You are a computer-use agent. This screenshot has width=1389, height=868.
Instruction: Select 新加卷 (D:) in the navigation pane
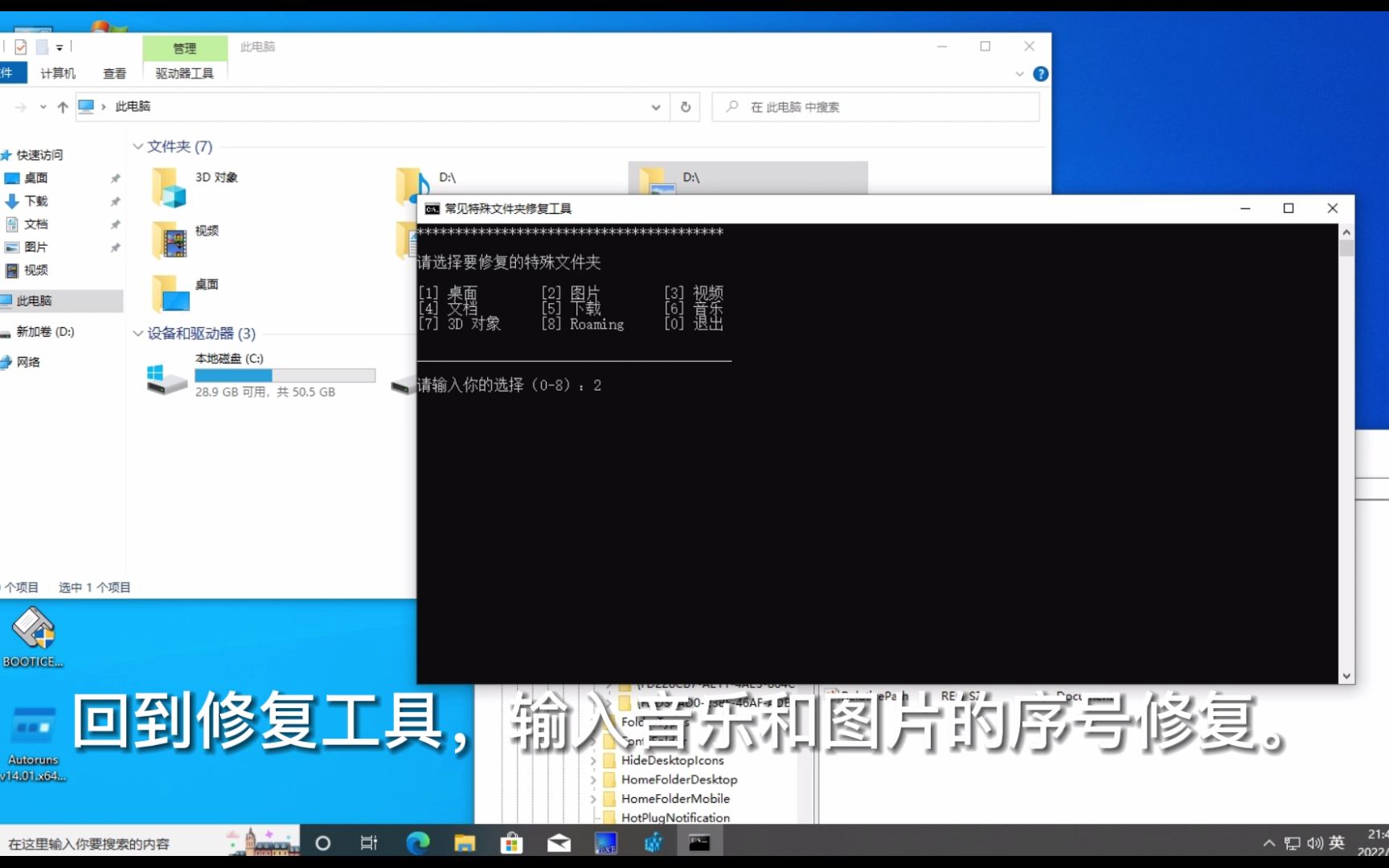[45, 331]
